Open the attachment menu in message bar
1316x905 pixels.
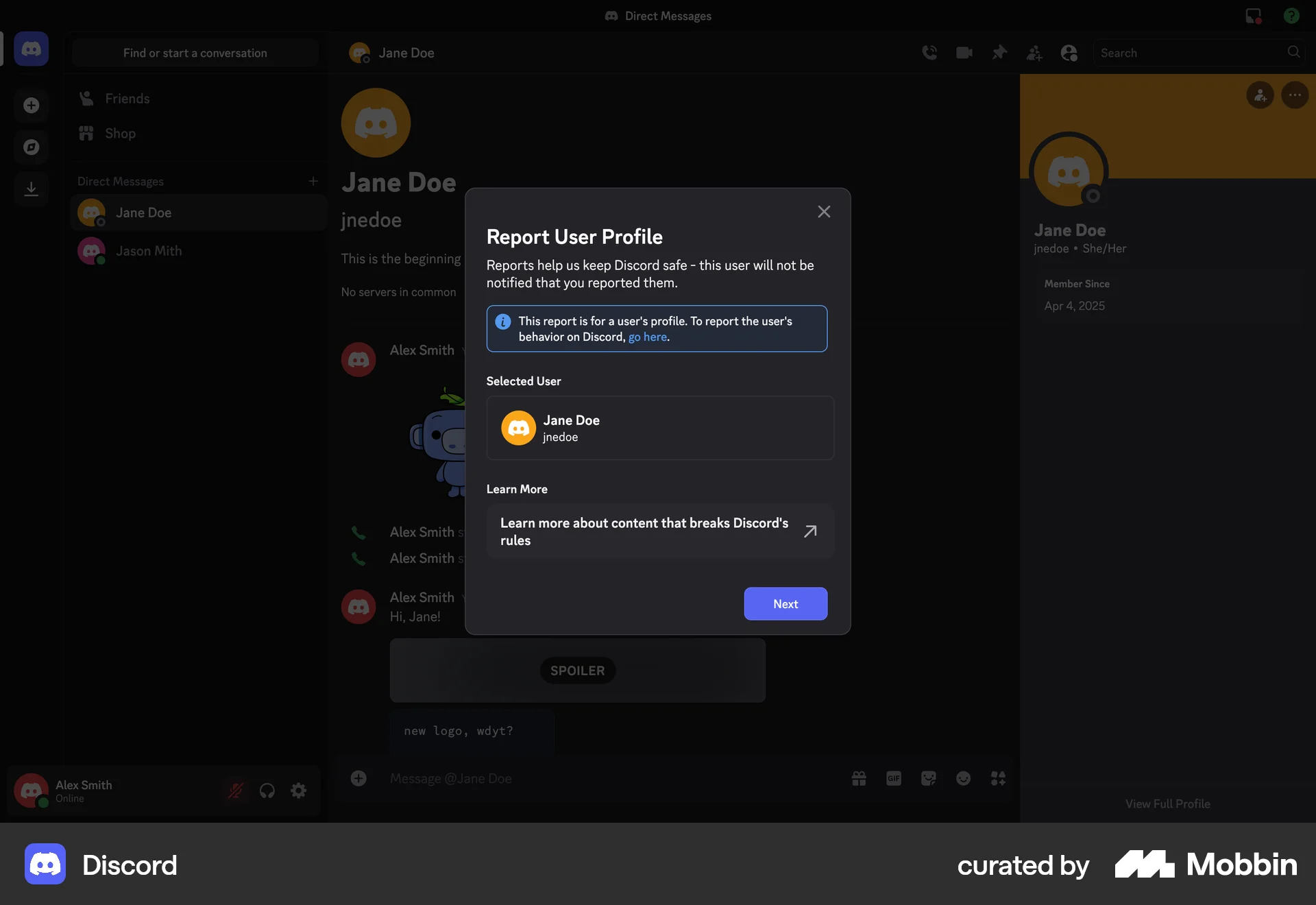[x=358, y=779]
